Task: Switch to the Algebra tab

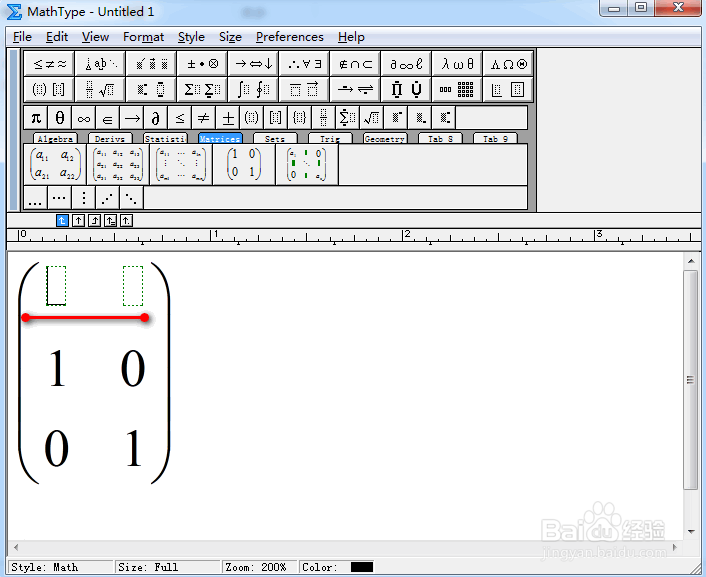Action: [55, 139]
